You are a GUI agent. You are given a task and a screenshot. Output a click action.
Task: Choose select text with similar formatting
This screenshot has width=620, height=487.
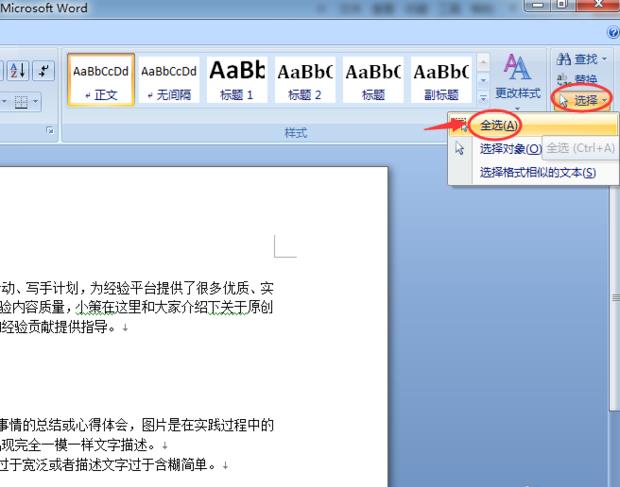[538, 173]
